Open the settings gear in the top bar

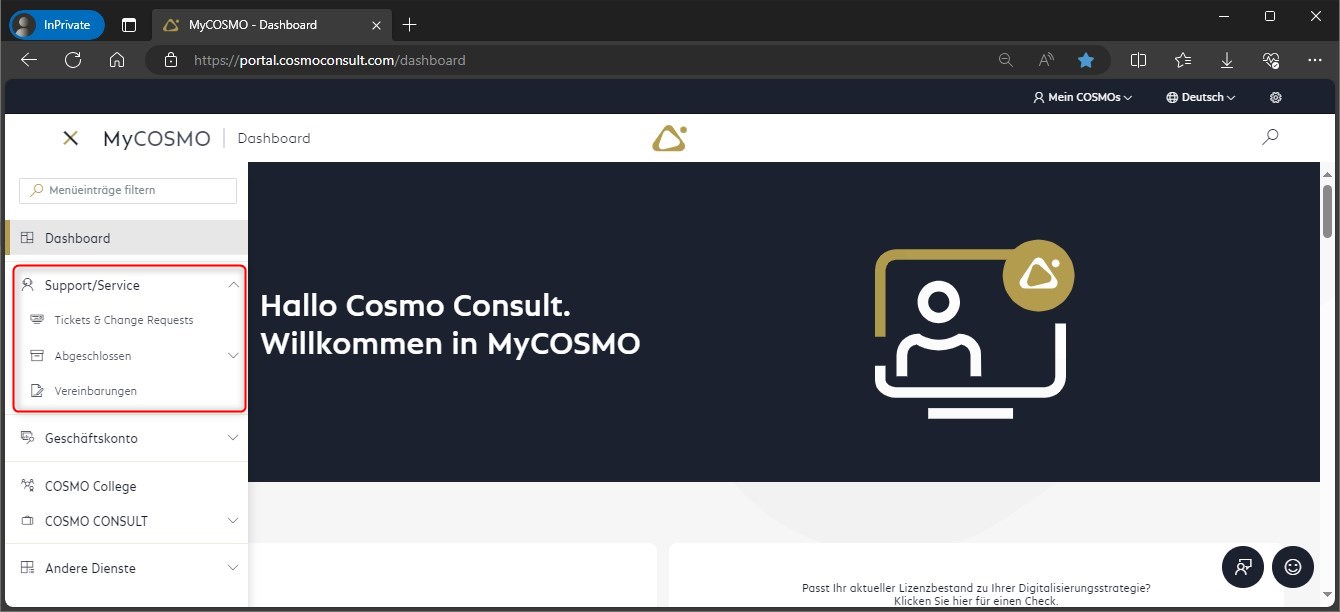click(1275, 96)
